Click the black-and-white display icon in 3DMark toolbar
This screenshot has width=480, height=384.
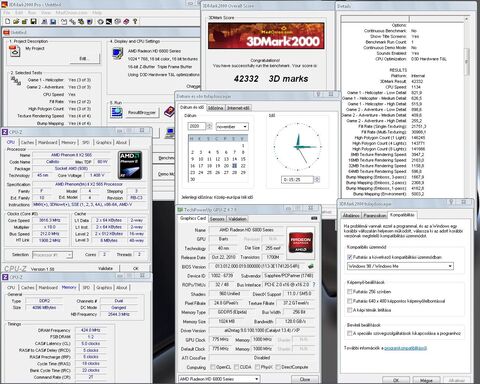click(x=109, y=21)
